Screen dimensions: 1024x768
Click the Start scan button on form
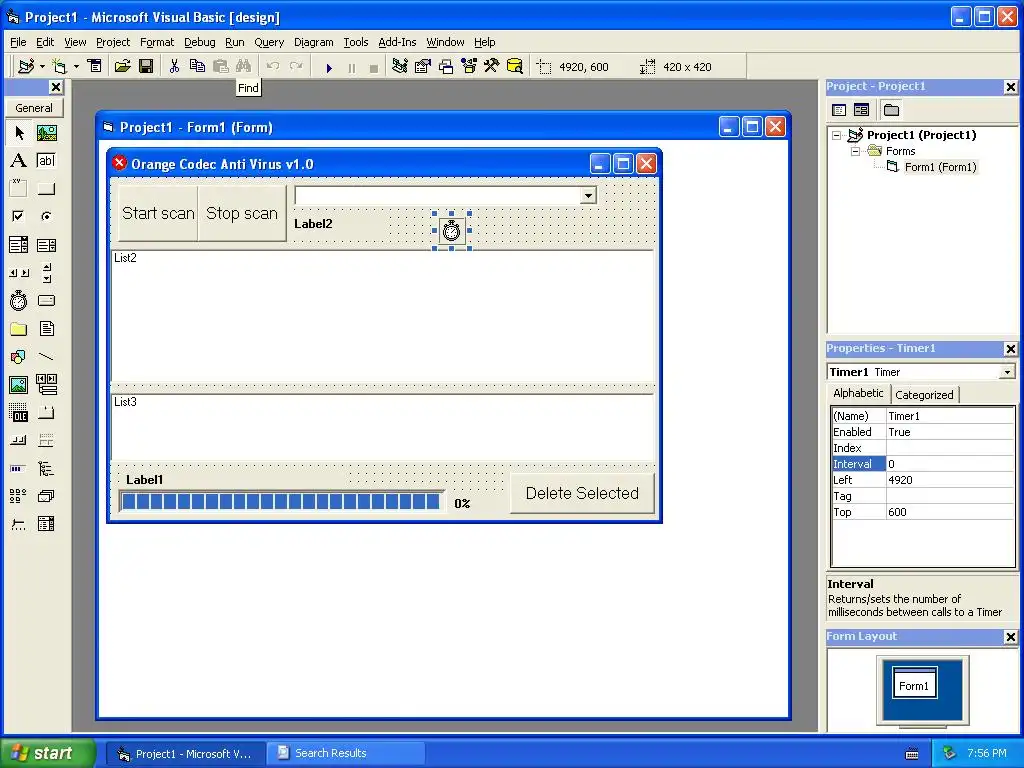(x=158, y=214)
